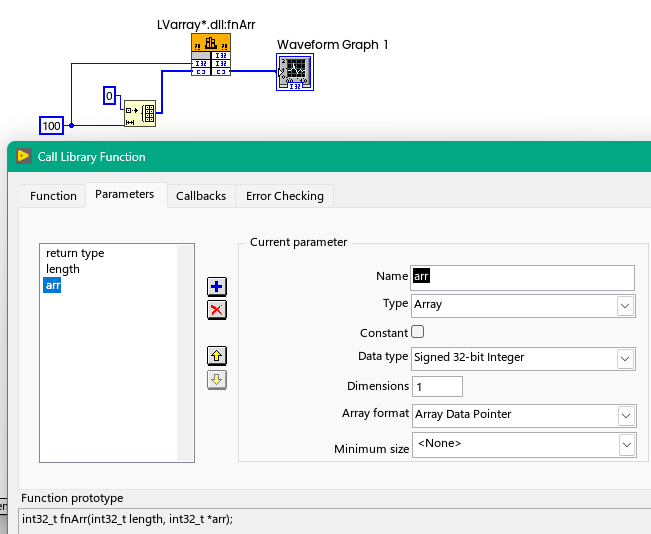Toggle the Constant checkbox
Viewport: 651px width, 534px height.
tap(418, 332)
